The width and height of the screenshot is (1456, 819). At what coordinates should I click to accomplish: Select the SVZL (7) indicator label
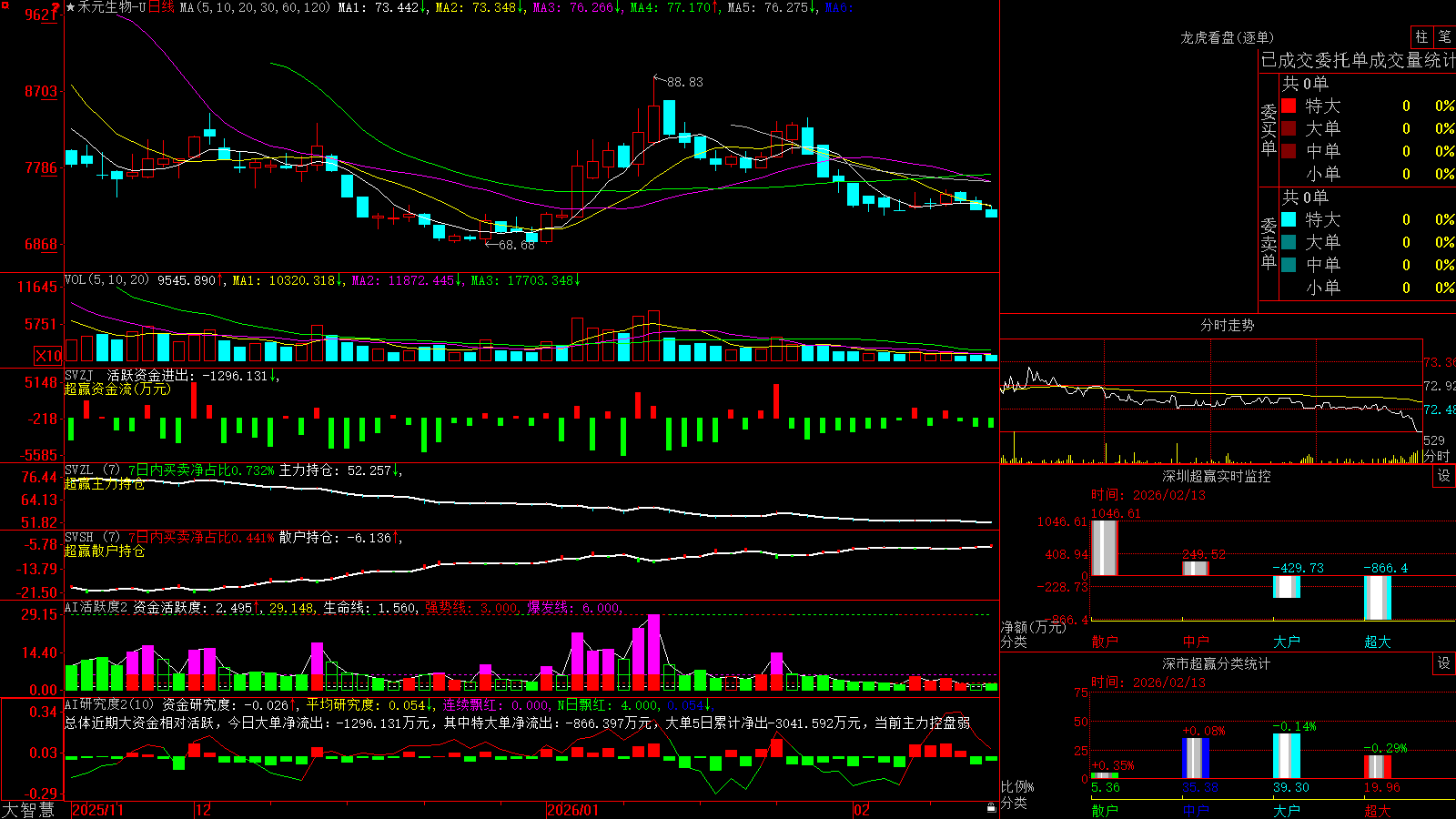[x=93, y=470]
